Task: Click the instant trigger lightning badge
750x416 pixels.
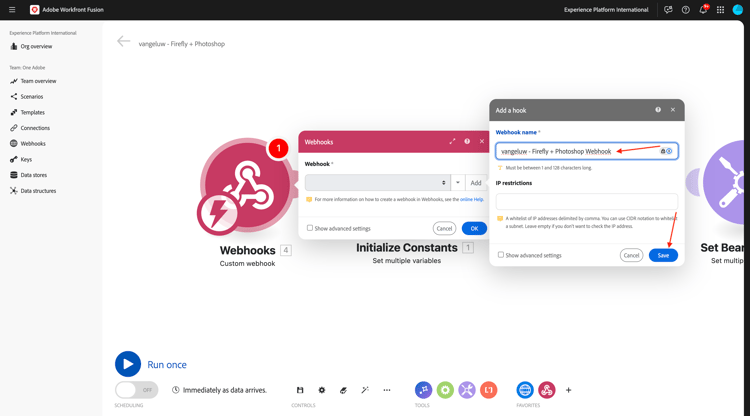Action: click(x=218, y=214)
